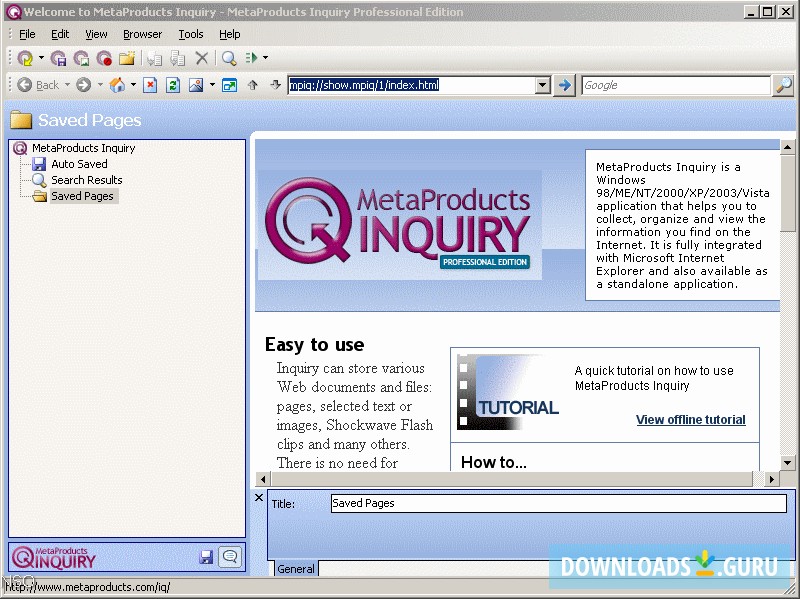Click the address bar URL field
Viewport: 800px width, 599px height.
coord(412,85)
